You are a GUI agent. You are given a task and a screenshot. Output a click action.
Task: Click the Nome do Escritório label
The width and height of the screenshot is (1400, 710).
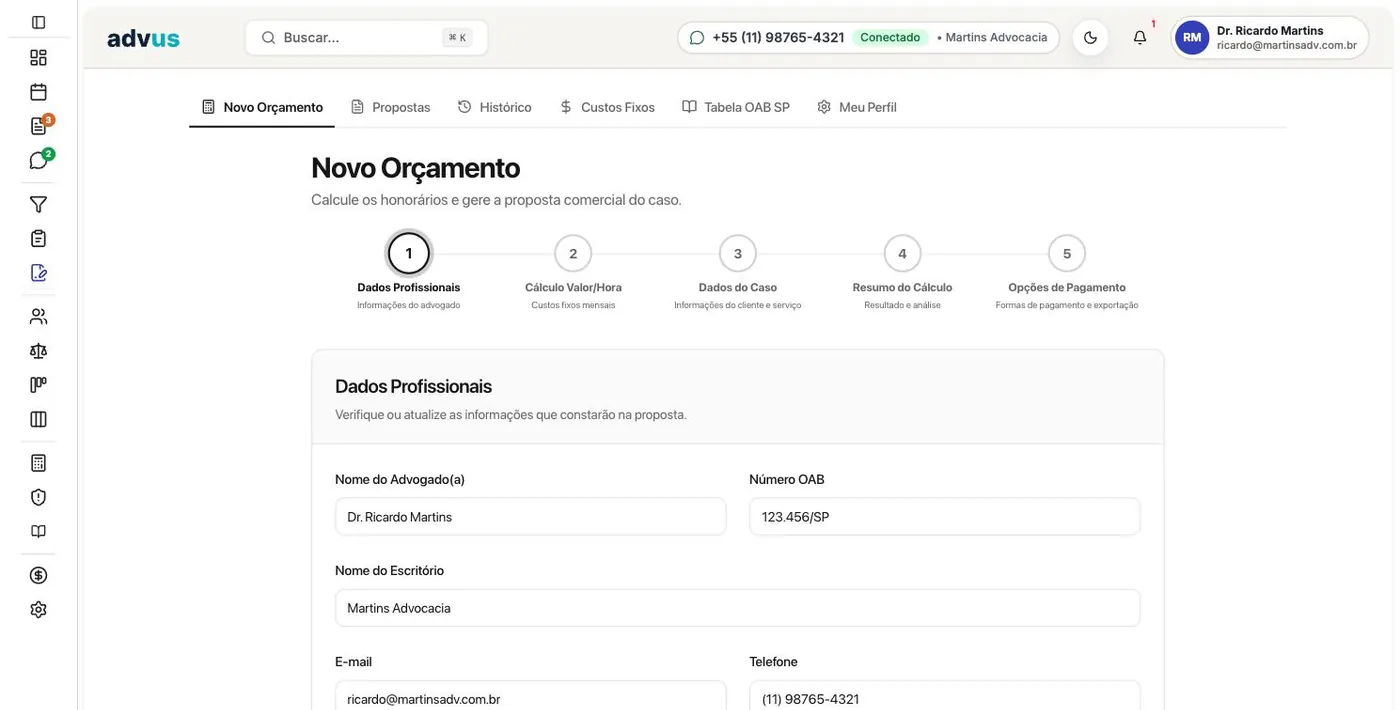coord(390,571)
